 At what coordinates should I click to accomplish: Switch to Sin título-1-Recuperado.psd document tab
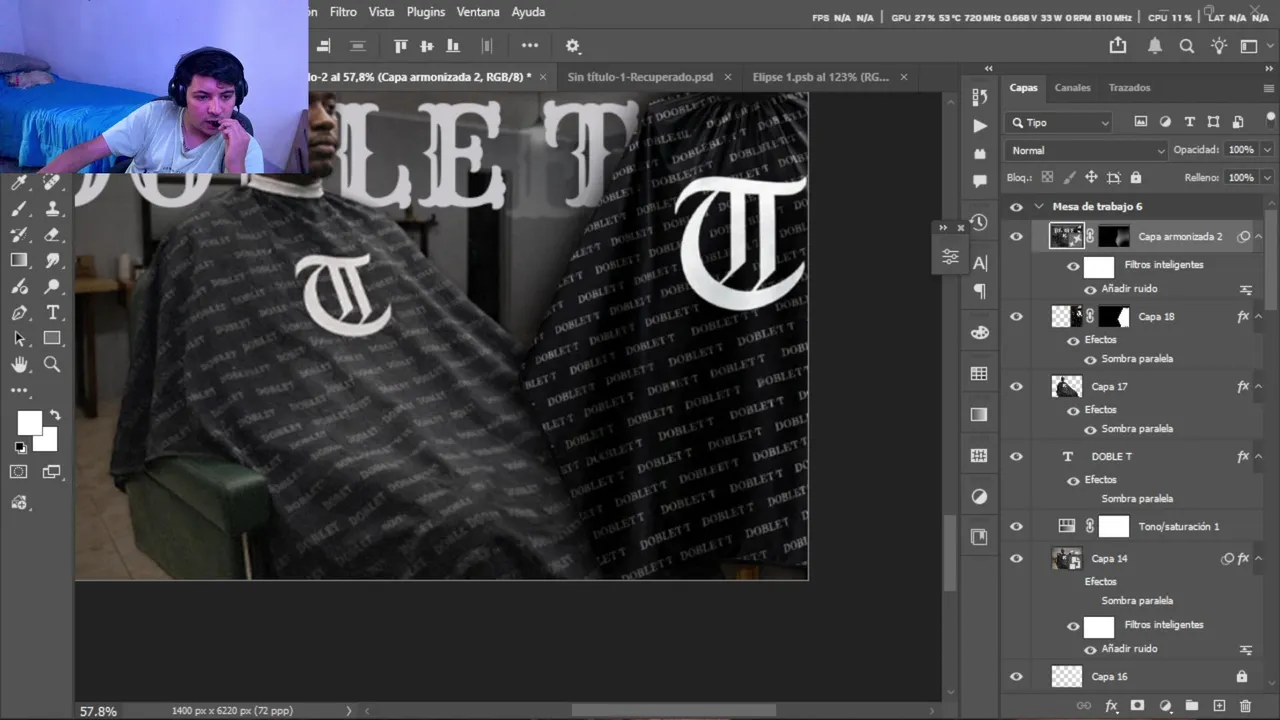tap(640, 77)
